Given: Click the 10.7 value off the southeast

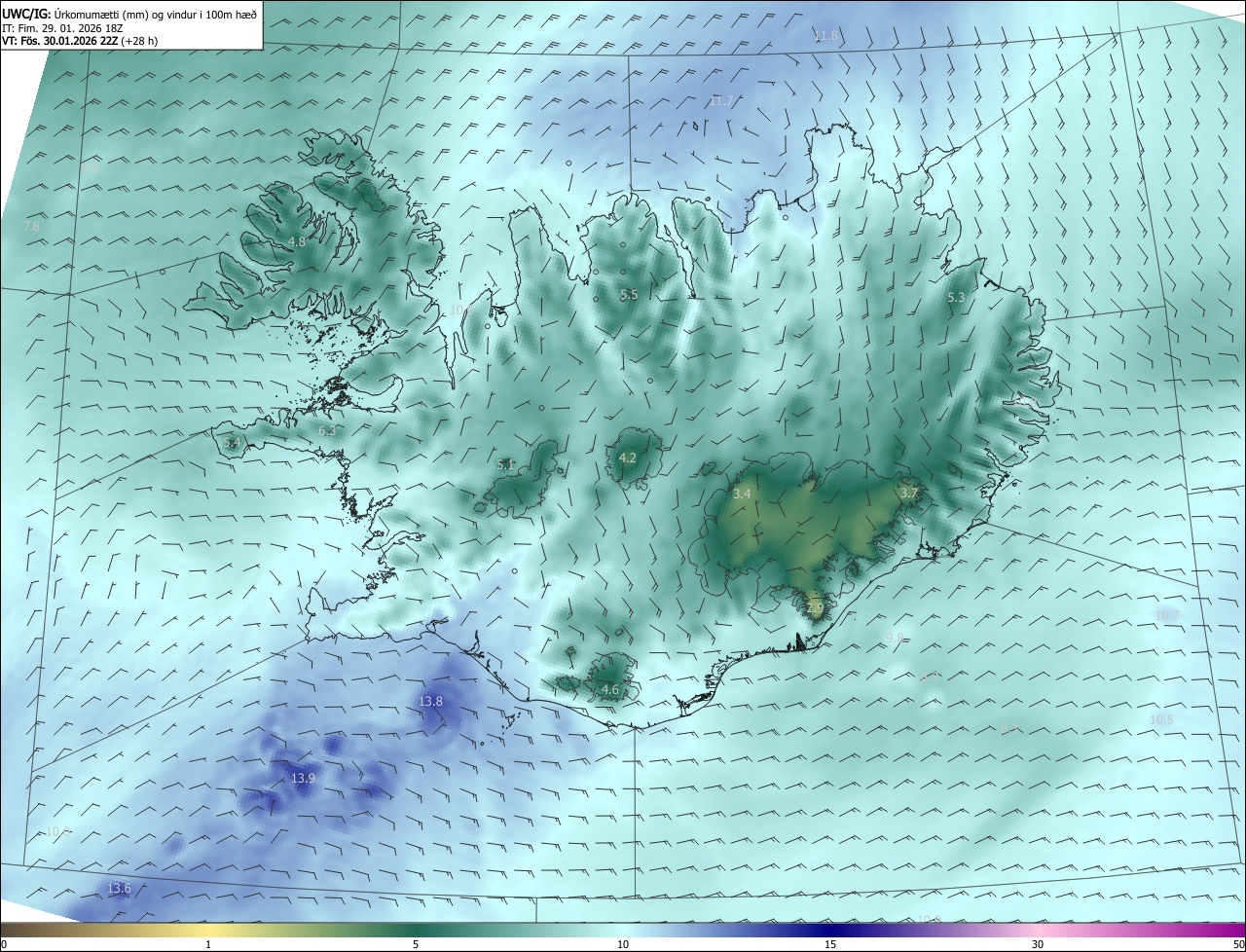Looking at the screenshot, I should [1166, 615].
